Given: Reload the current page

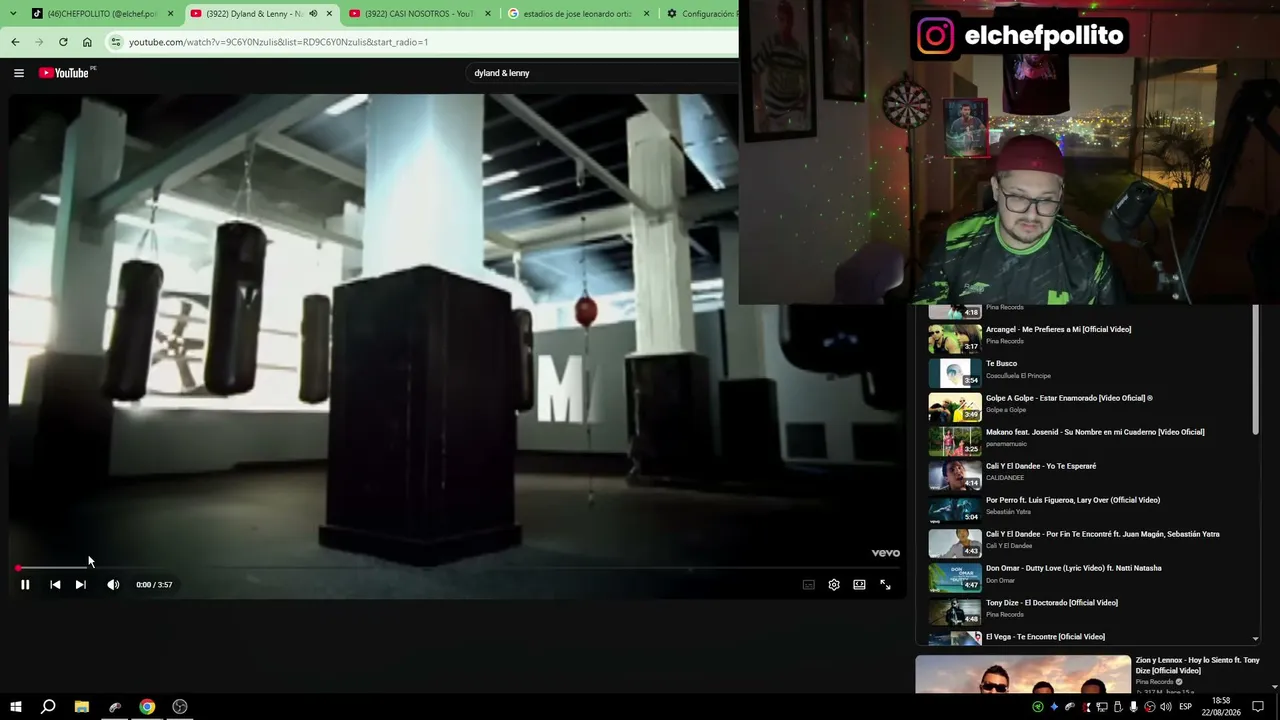Looking at the screenshot, I should click(63, 42).
